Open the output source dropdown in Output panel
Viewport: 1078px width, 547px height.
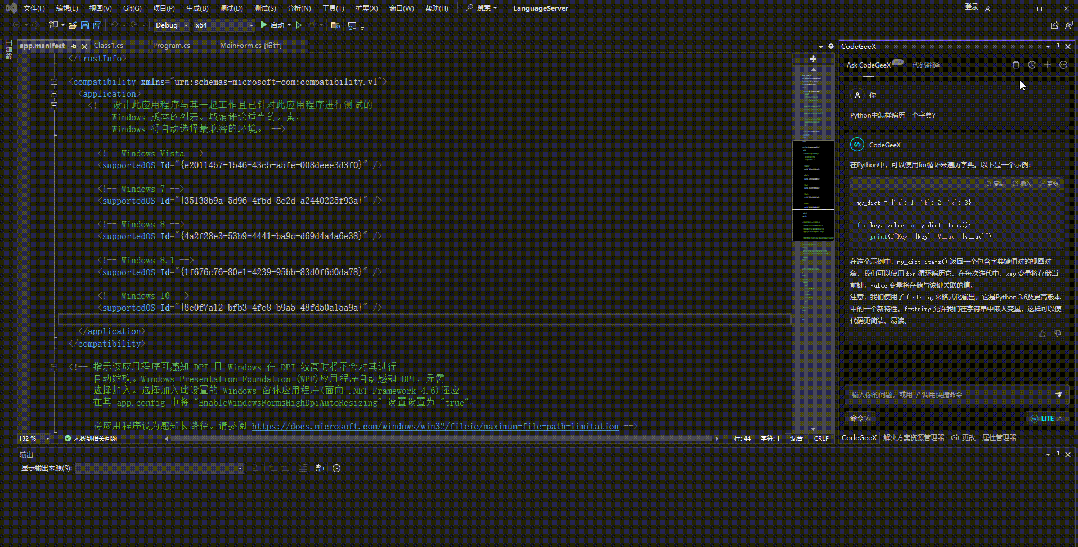click(160, 468)
